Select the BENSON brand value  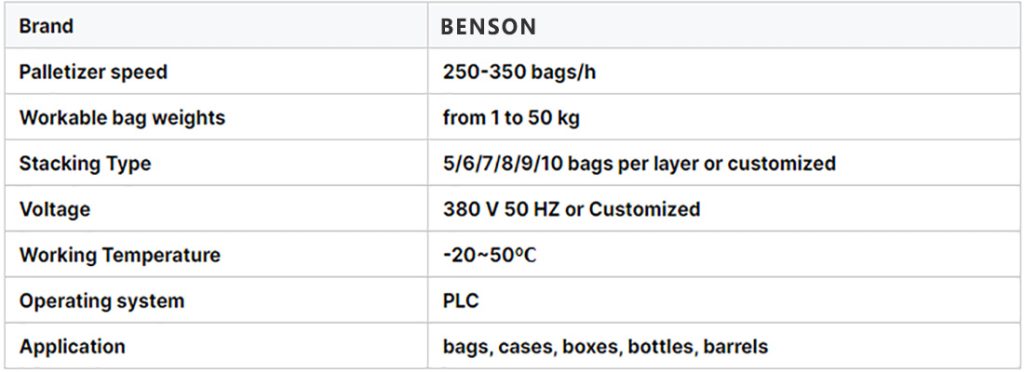[488, 27]
